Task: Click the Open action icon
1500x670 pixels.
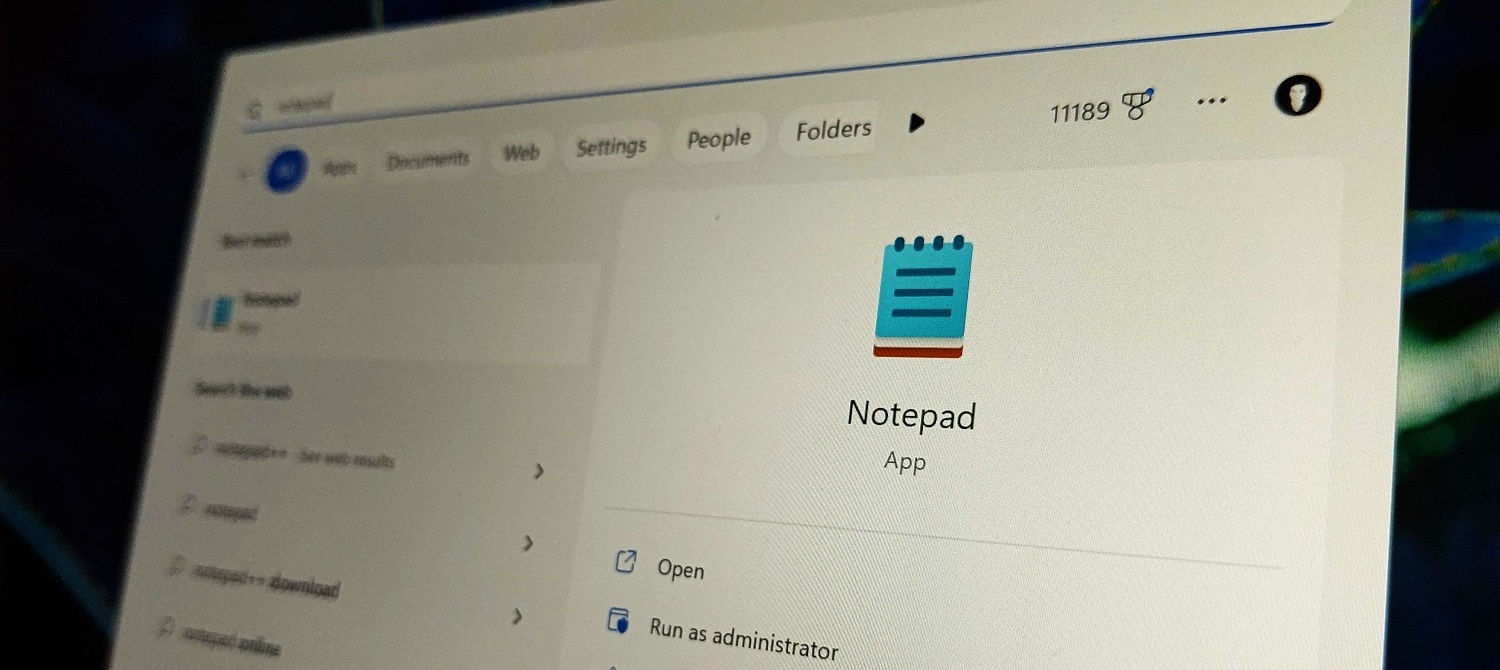Action: (x=625, y=563)
